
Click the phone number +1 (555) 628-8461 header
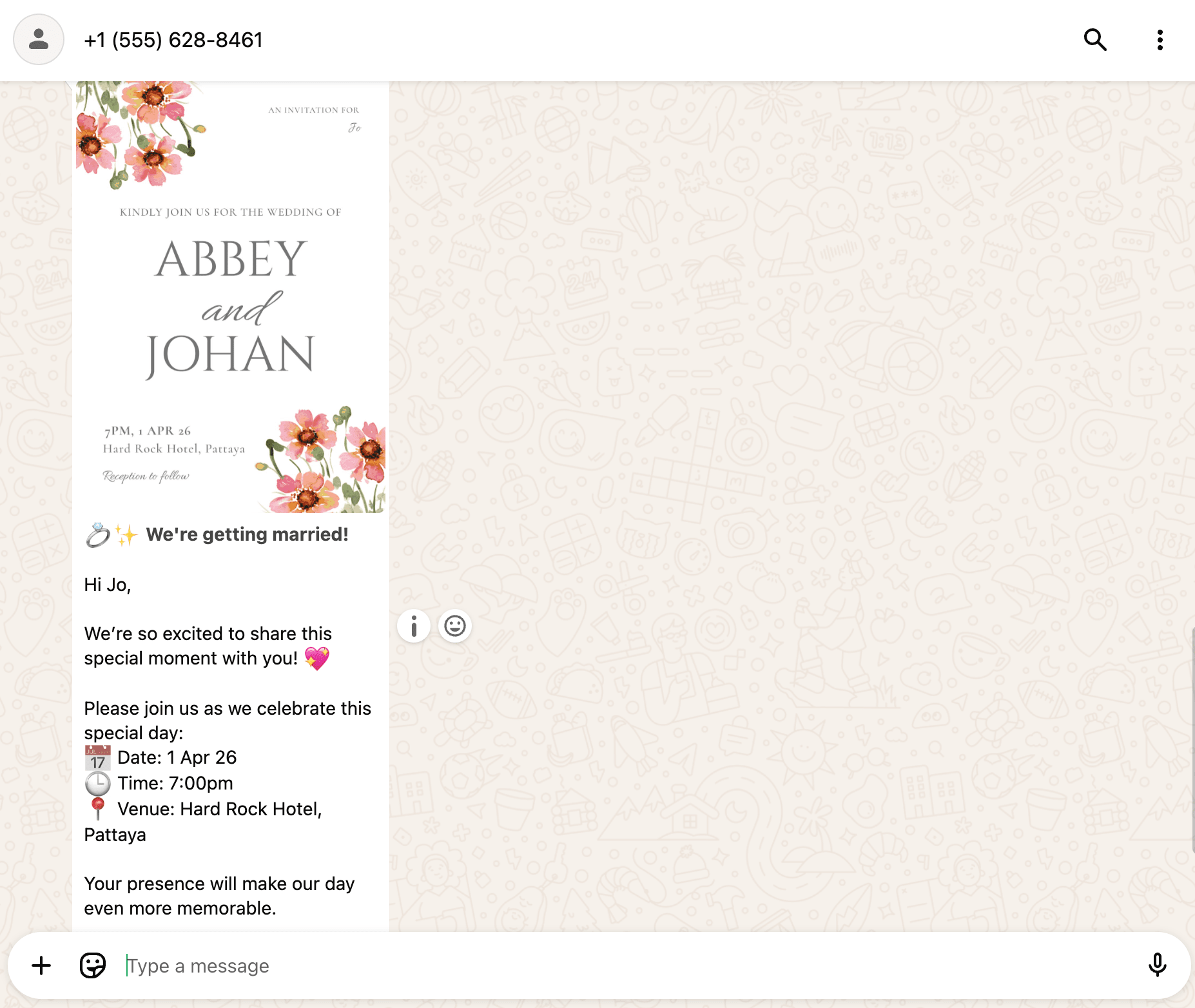pos(174,40)
